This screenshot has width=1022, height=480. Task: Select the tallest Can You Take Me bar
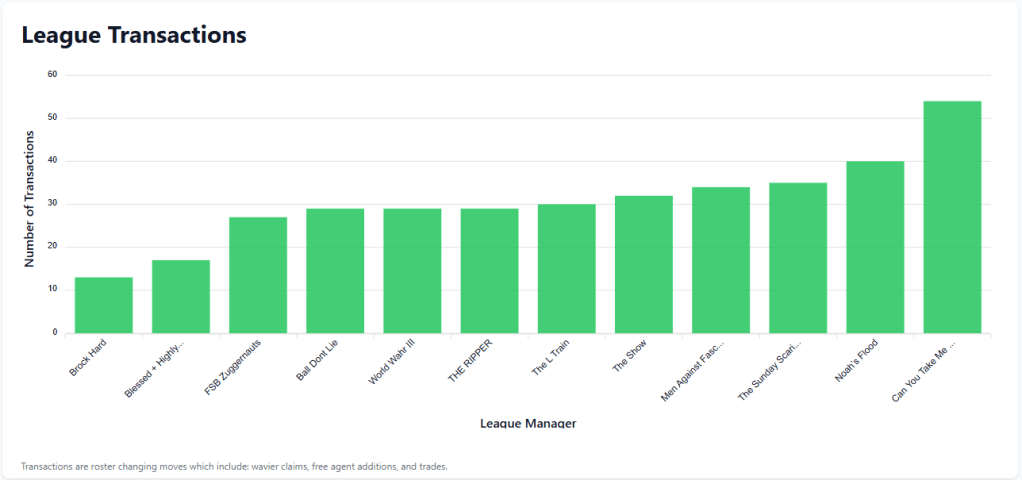(952, 217)
